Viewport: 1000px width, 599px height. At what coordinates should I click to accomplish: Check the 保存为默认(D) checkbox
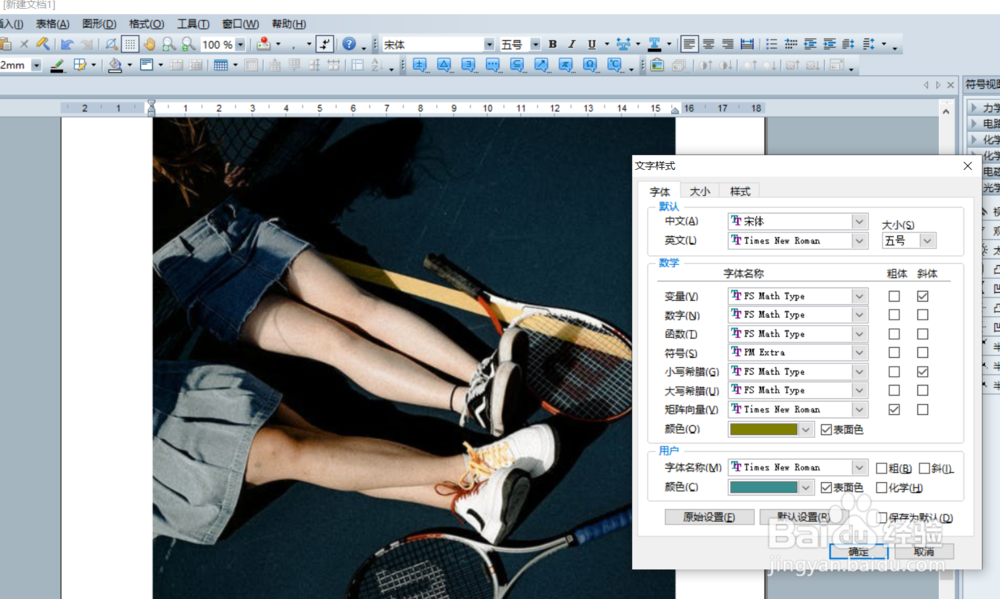pyautogui.click(x=882, y=517)
